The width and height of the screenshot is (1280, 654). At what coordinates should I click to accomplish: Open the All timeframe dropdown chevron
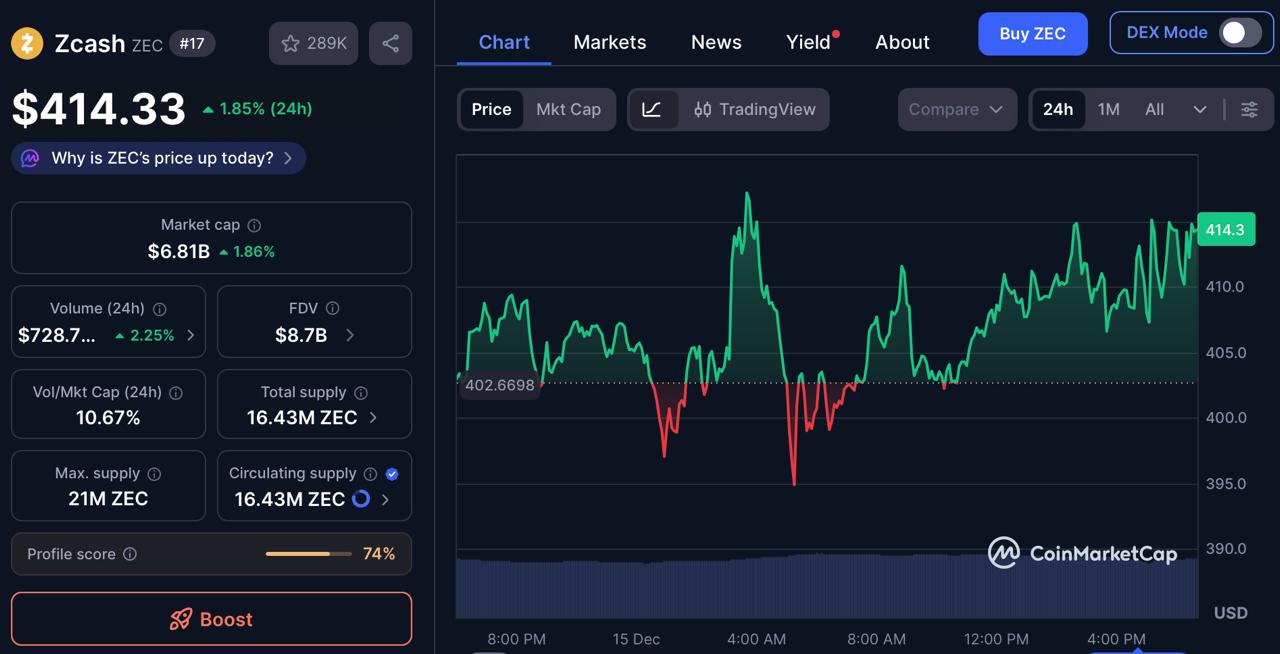pyautogui.click(x=1200, y=110)
